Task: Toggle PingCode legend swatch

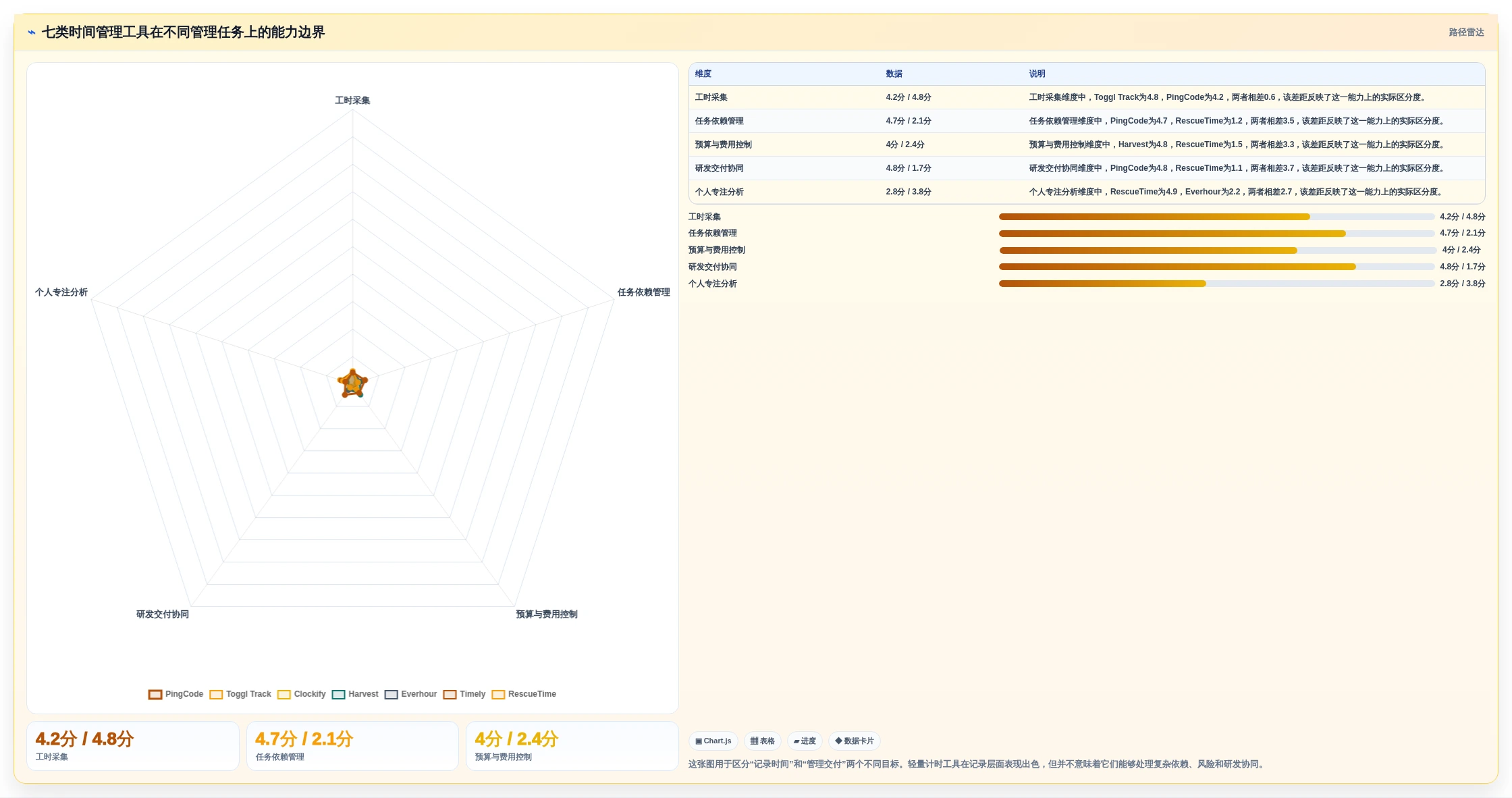Action: tap(155, 694)
